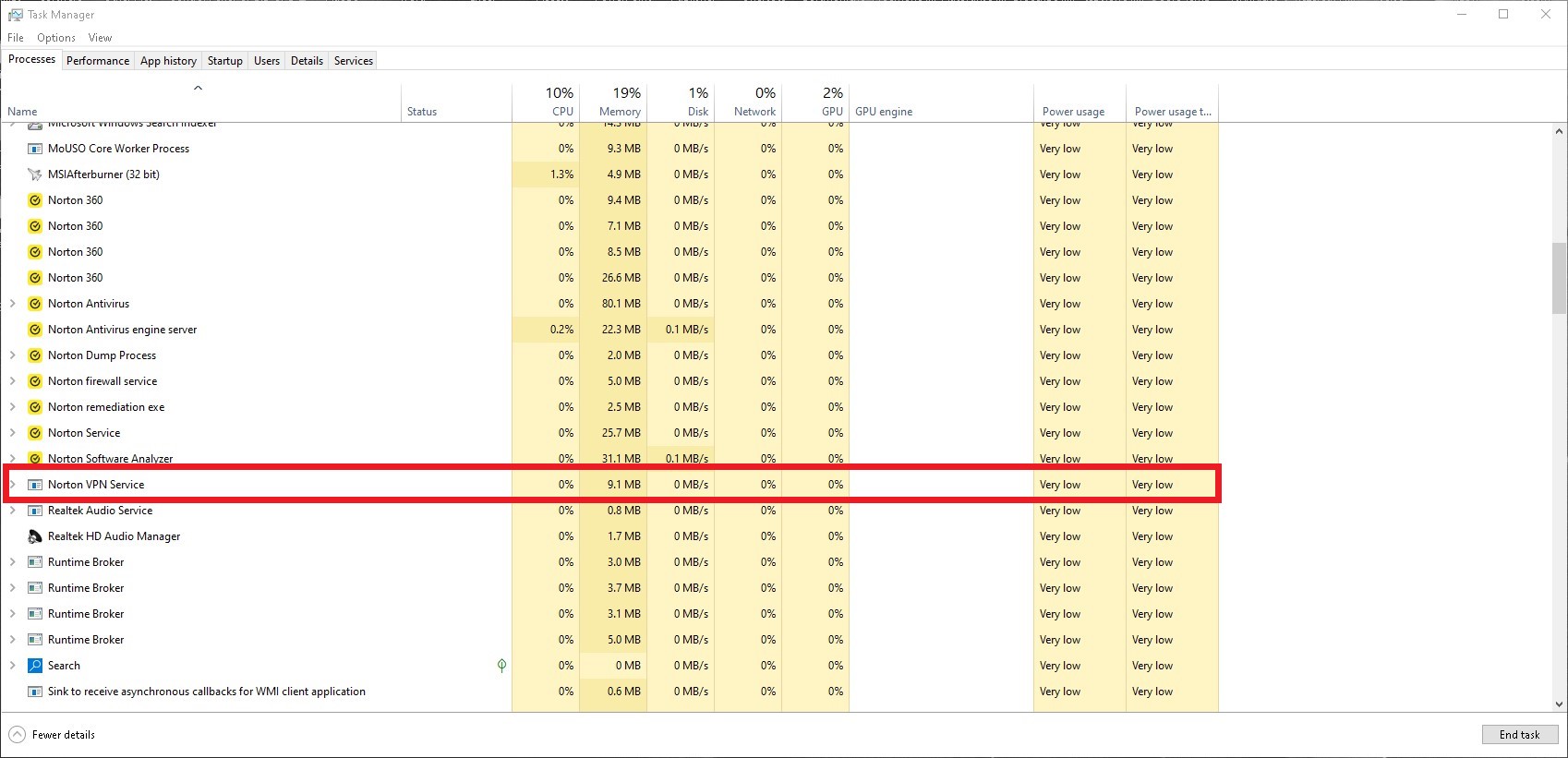Expand the Norton remediation exe group
This screenshot has height=758, width=1568.
12,407
